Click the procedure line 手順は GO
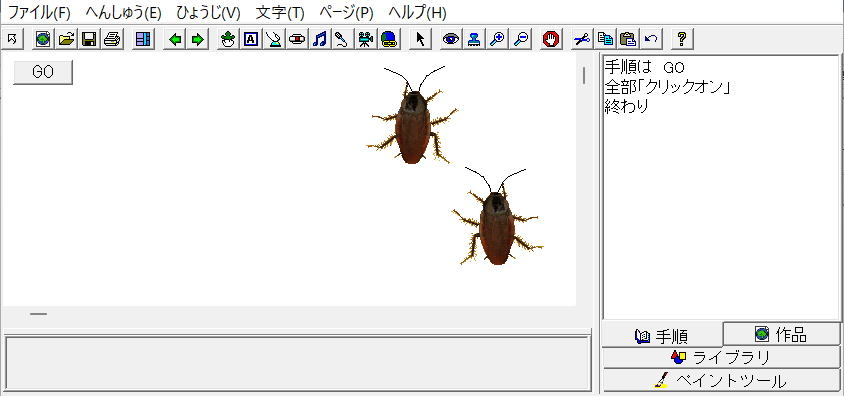This screenshot has height=396, width=844. (644, 68)
